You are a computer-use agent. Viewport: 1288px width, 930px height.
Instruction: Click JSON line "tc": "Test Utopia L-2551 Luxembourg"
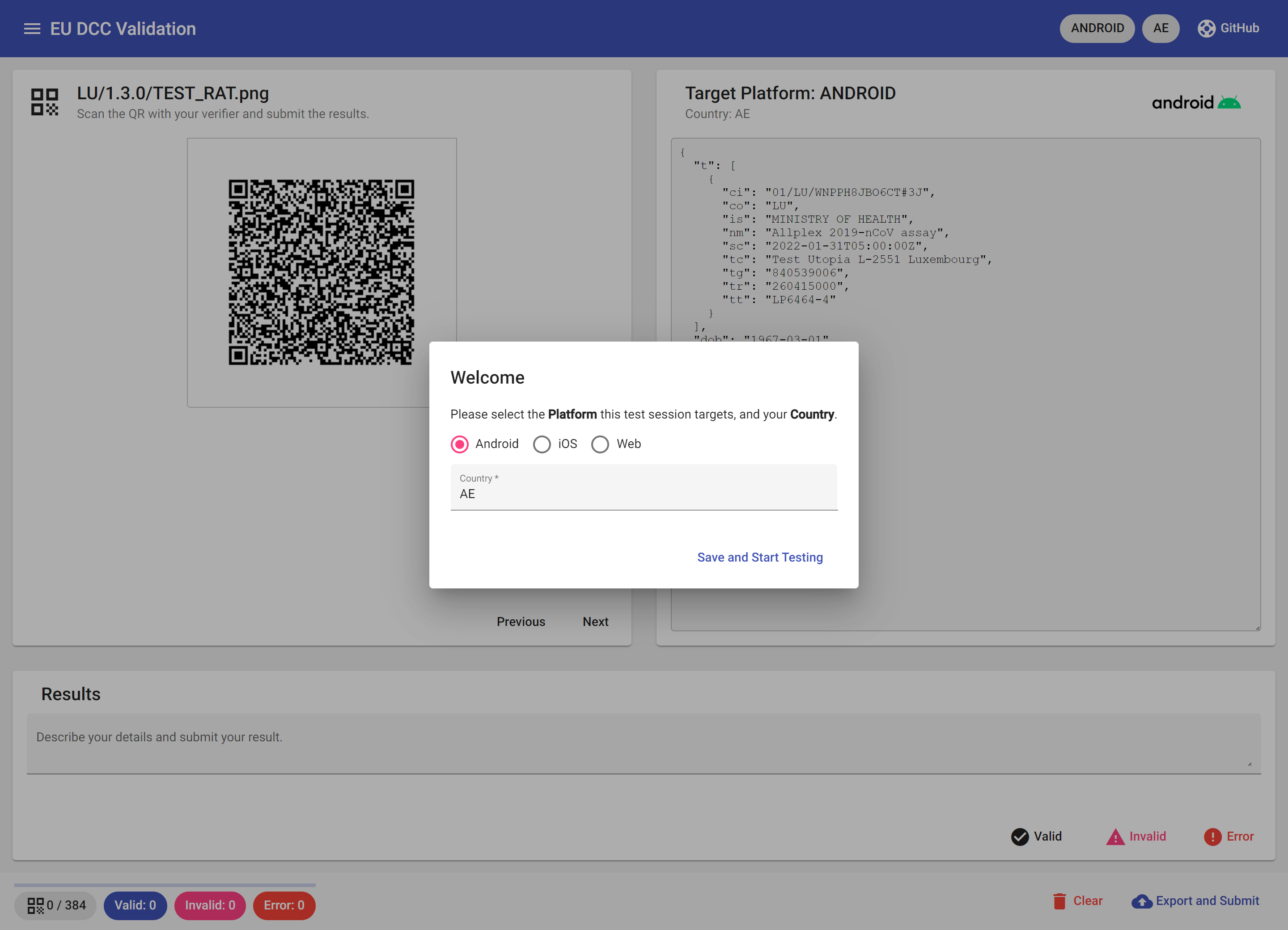(x=857, y=259)
